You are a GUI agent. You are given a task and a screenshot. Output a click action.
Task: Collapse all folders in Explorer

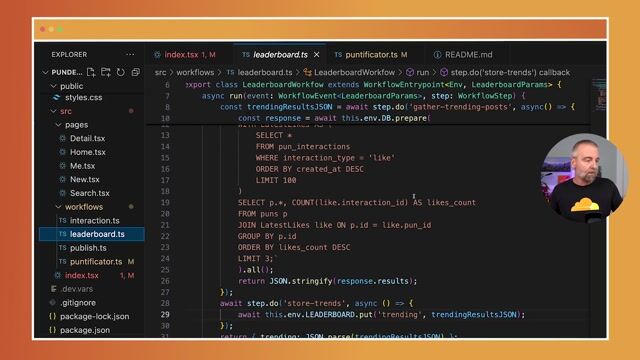tap(136, 73)
